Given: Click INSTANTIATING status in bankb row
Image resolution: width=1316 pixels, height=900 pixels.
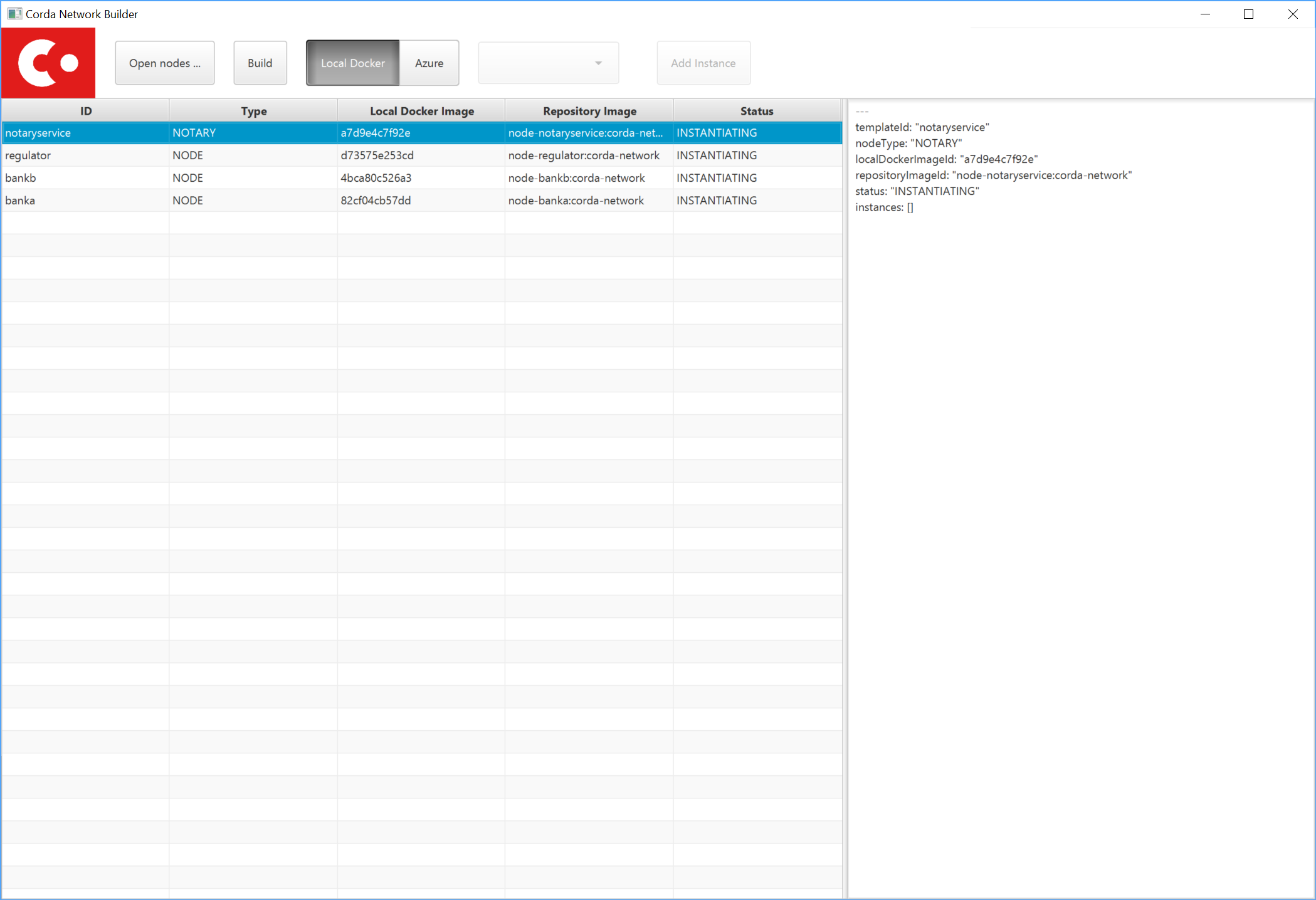Looking at the screenshot, I should tap(757, 178).
